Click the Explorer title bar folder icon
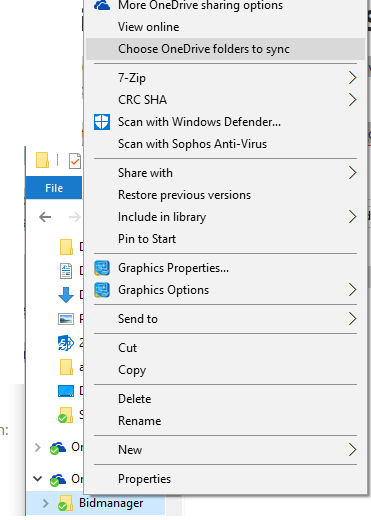 coord(42,160)
